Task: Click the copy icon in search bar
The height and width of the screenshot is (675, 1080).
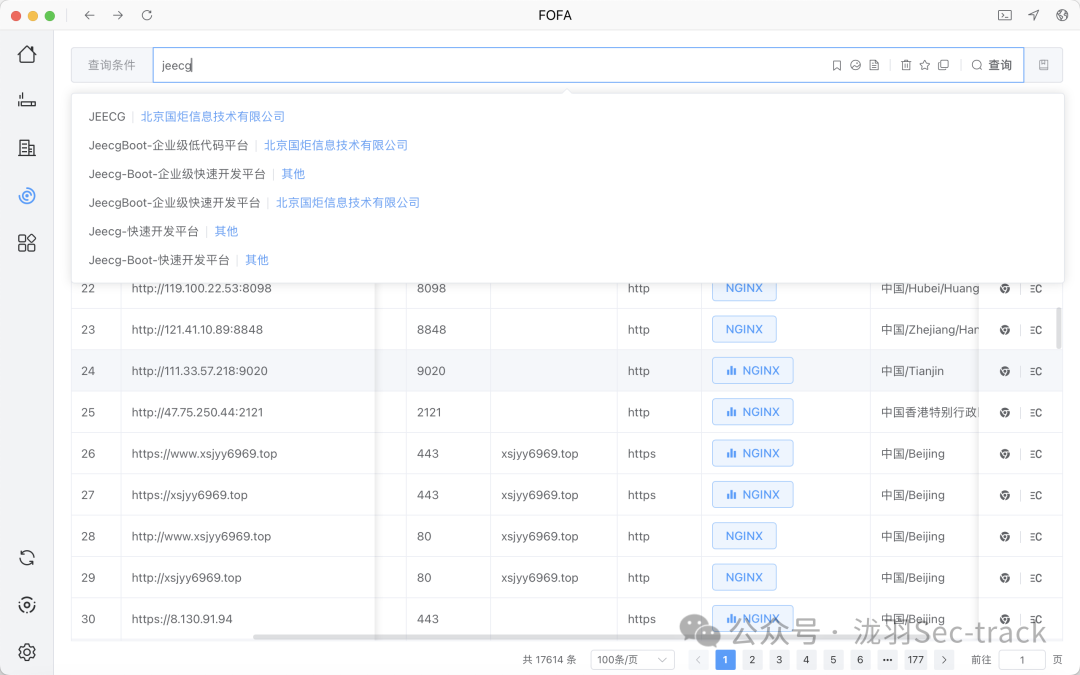Action: (944, 65)
